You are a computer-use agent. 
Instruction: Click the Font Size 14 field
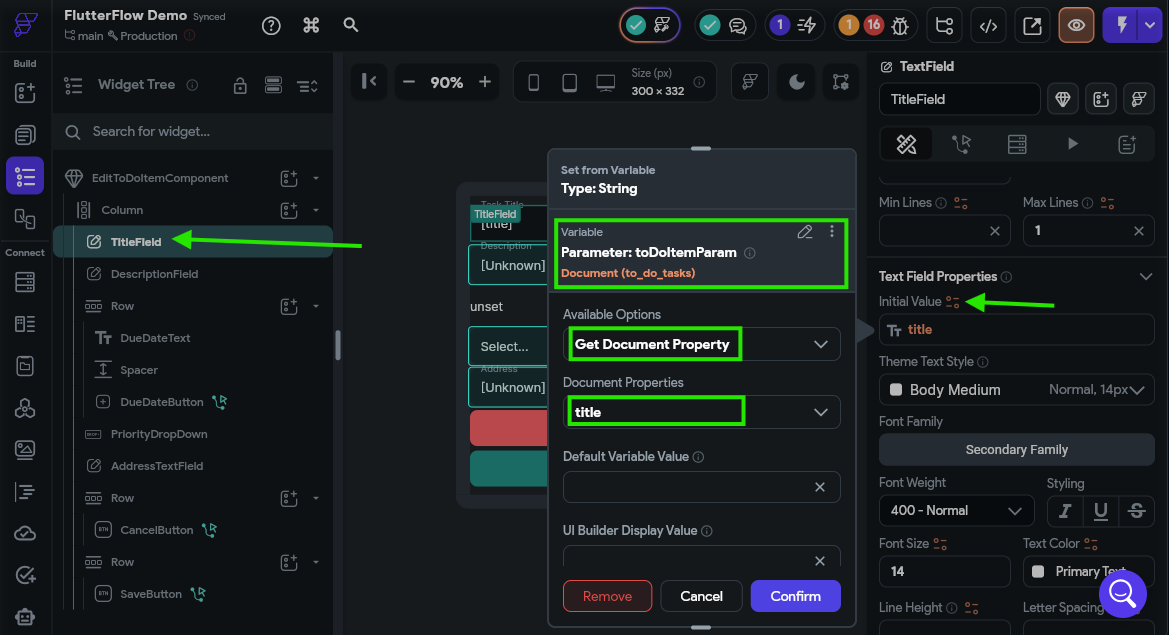pyautogui.click(x=945, y=572)
